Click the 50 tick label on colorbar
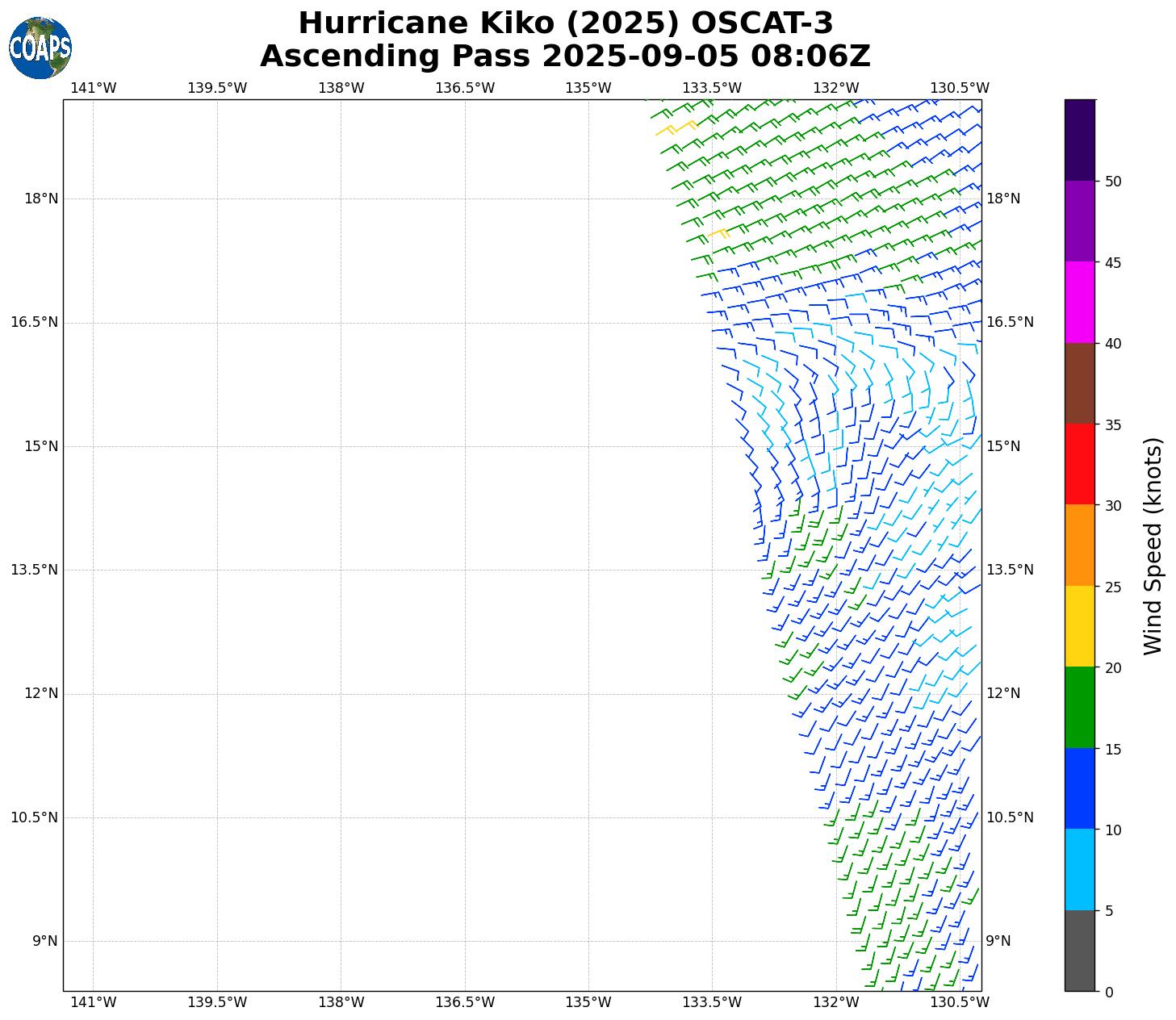Viewport: 1176px width, 1020px height. (x=1113, y=182)
